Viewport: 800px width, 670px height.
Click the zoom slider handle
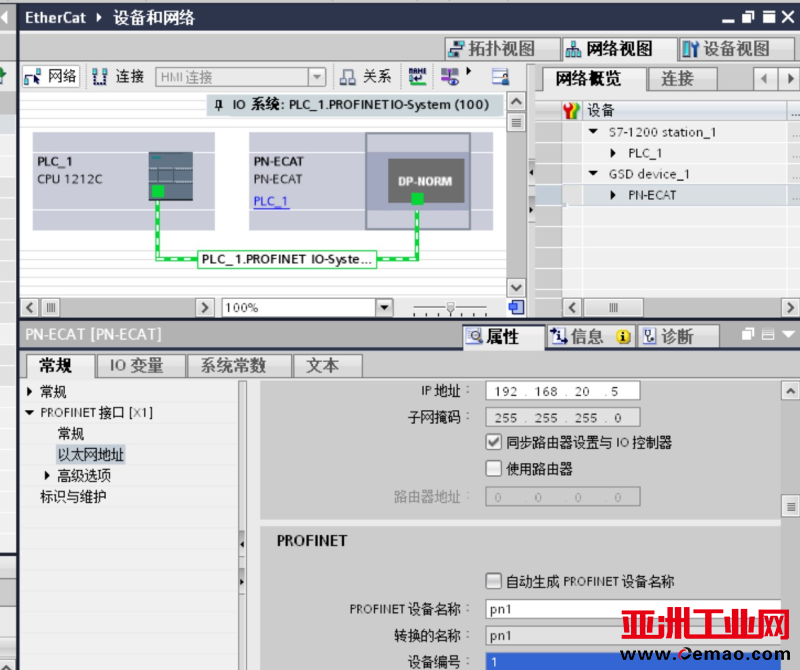[x=451, y=307]
